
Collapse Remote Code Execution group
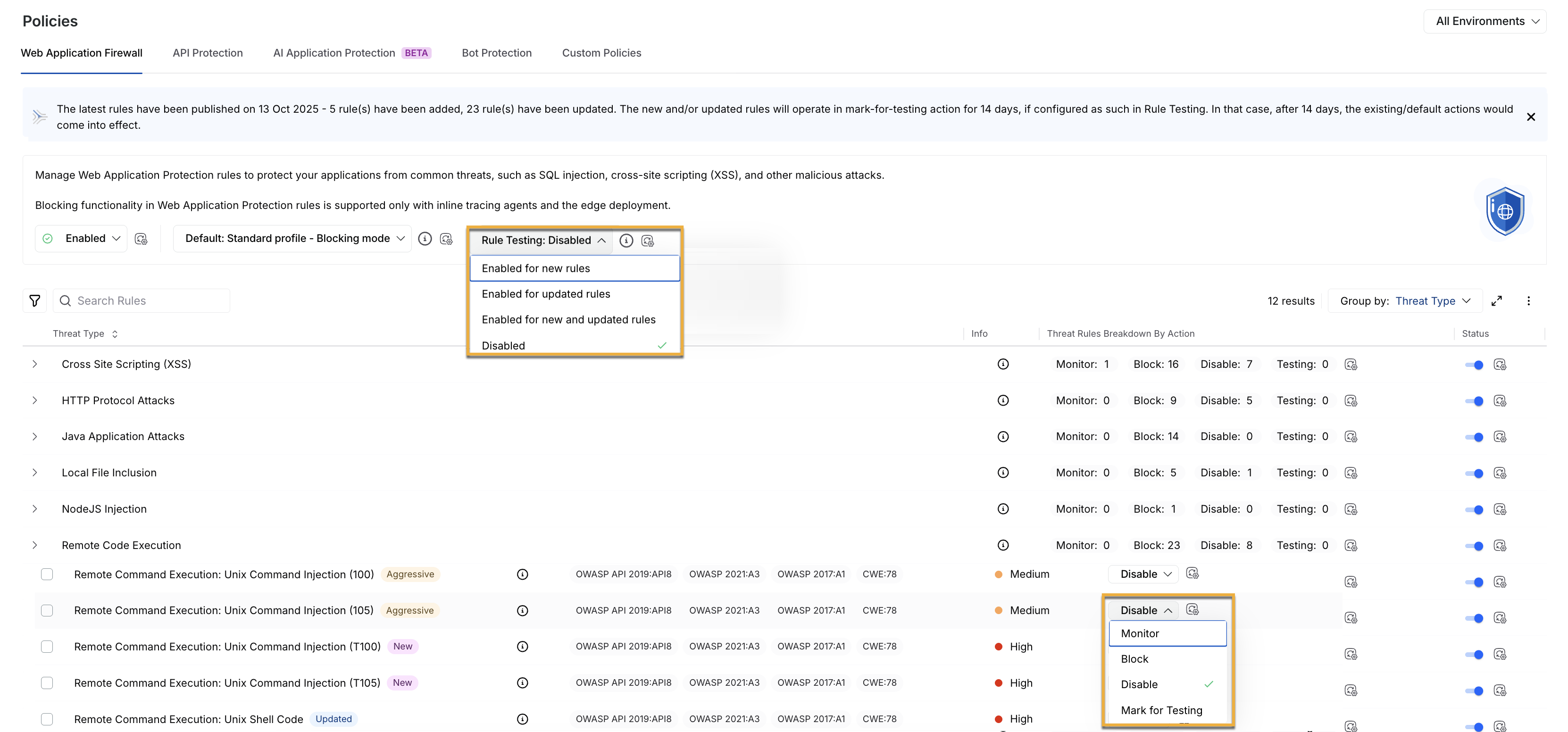pos(35,545)
